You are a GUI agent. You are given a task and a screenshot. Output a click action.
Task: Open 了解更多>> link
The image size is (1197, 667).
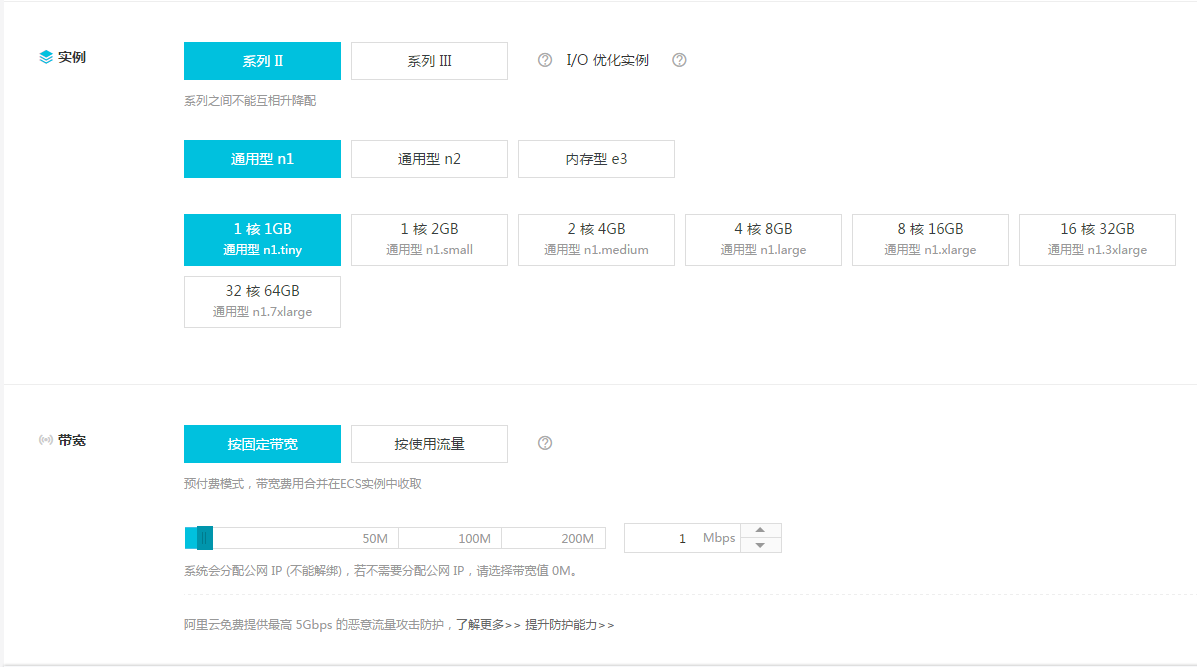(x=489, y=625)
